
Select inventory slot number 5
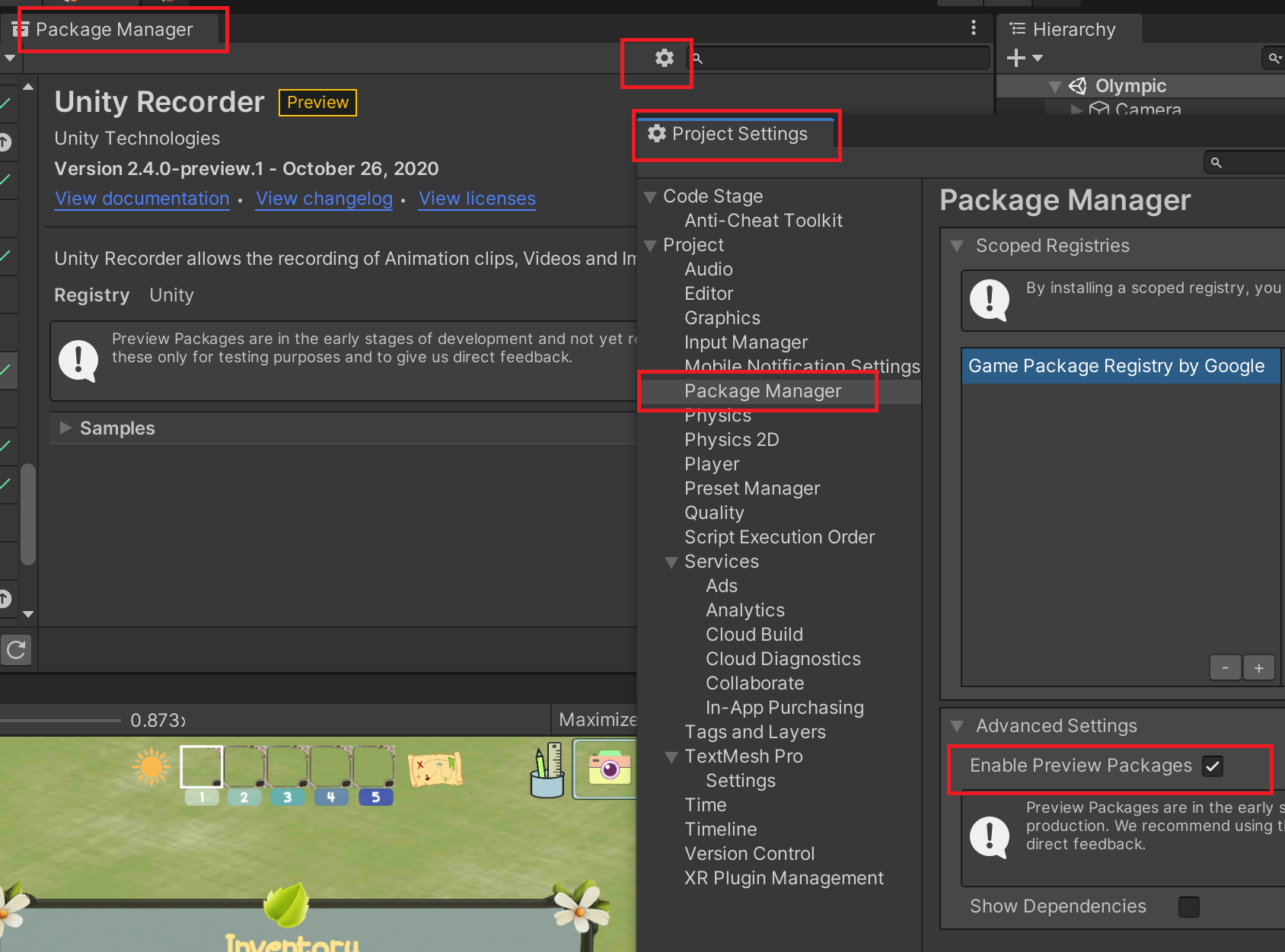[x=375, y=775]
